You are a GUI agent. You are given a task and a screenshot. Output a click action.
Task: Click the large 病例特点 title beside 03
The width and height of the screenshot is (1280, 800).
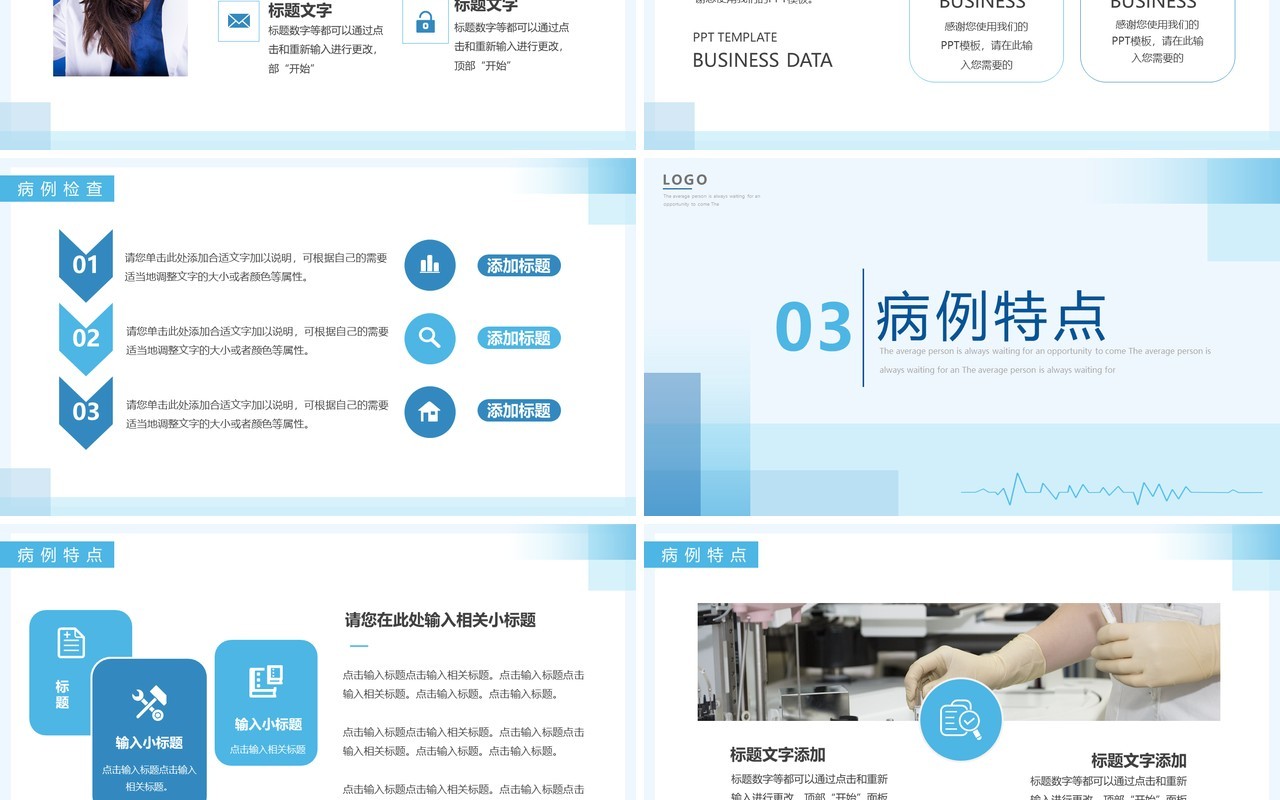click(991, 317)
